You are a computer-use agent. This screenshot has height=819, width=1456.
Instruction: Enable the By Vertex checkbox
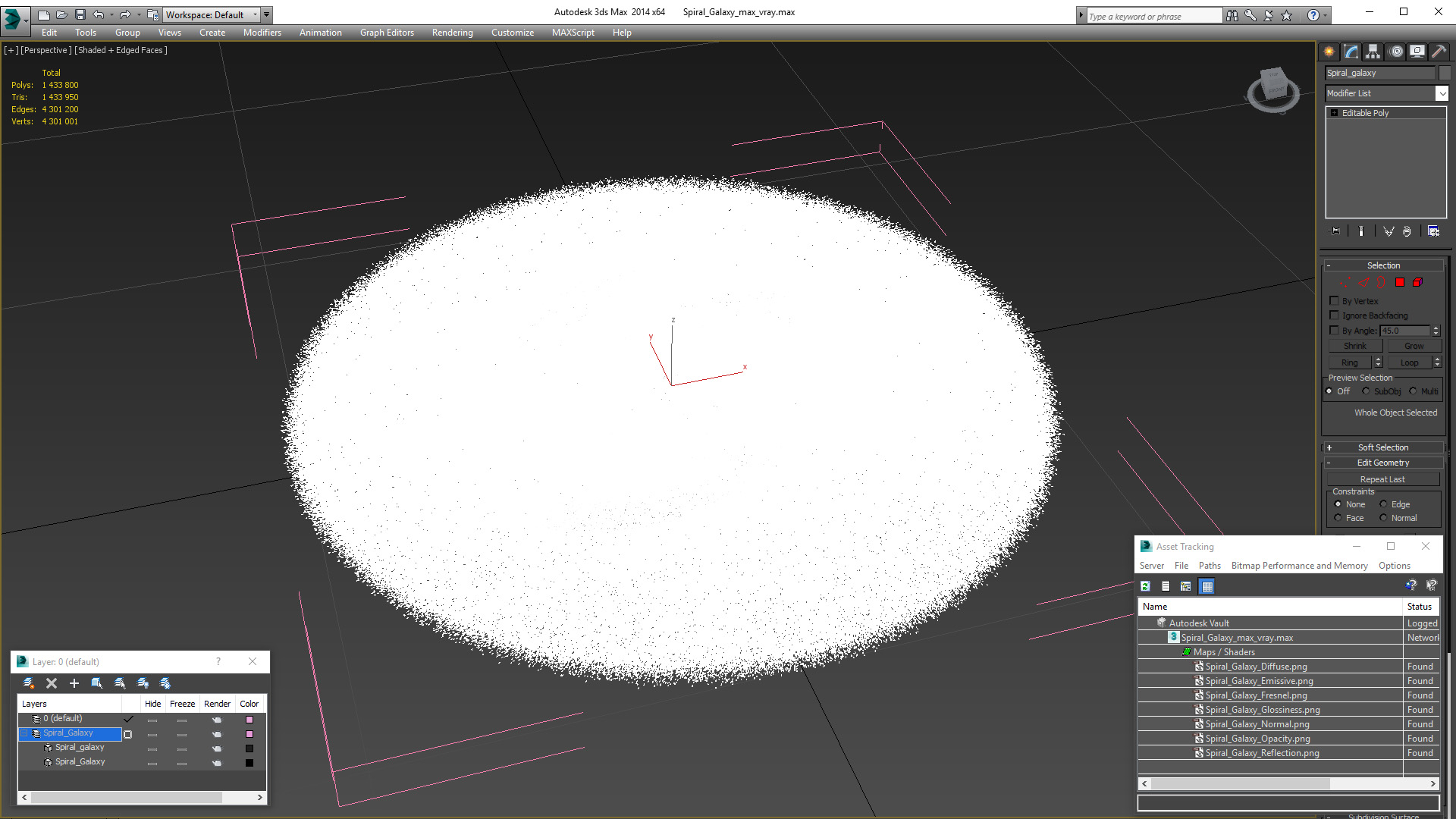1335,301
